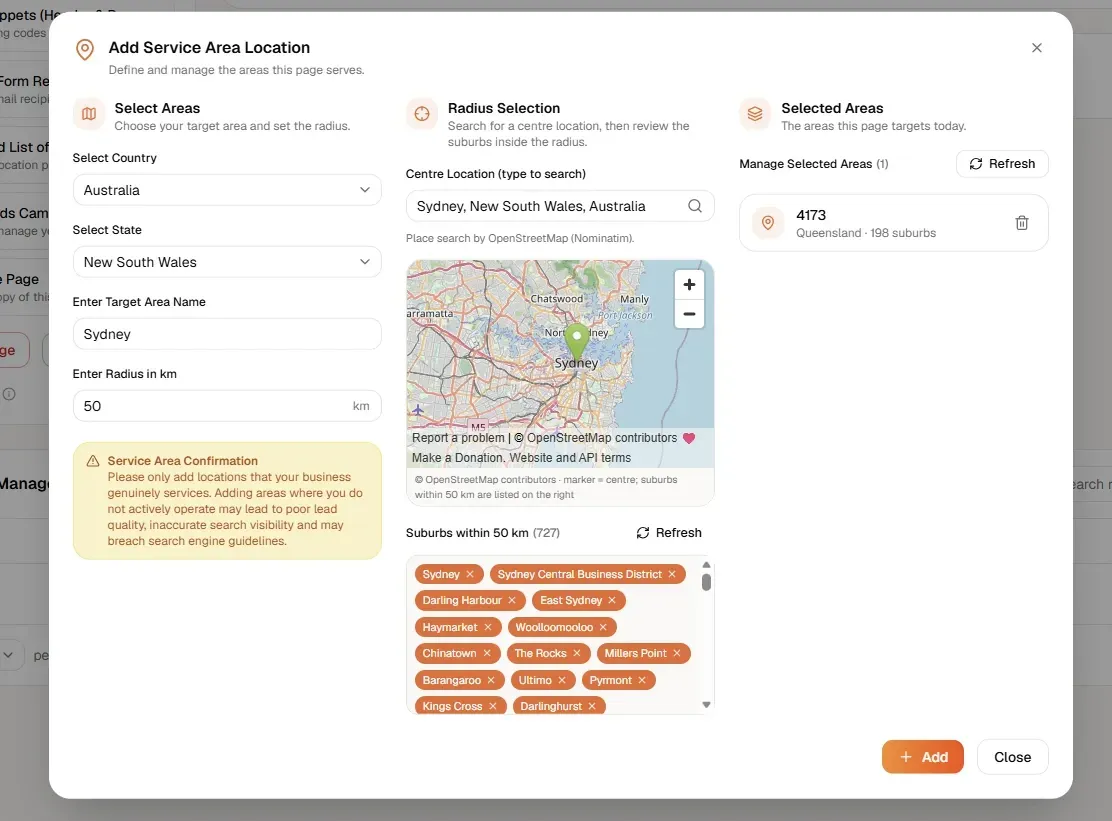This screenshot has width=1112, height=821.
Task: Remove the Barangaroo chip
Action: [491, 681]
